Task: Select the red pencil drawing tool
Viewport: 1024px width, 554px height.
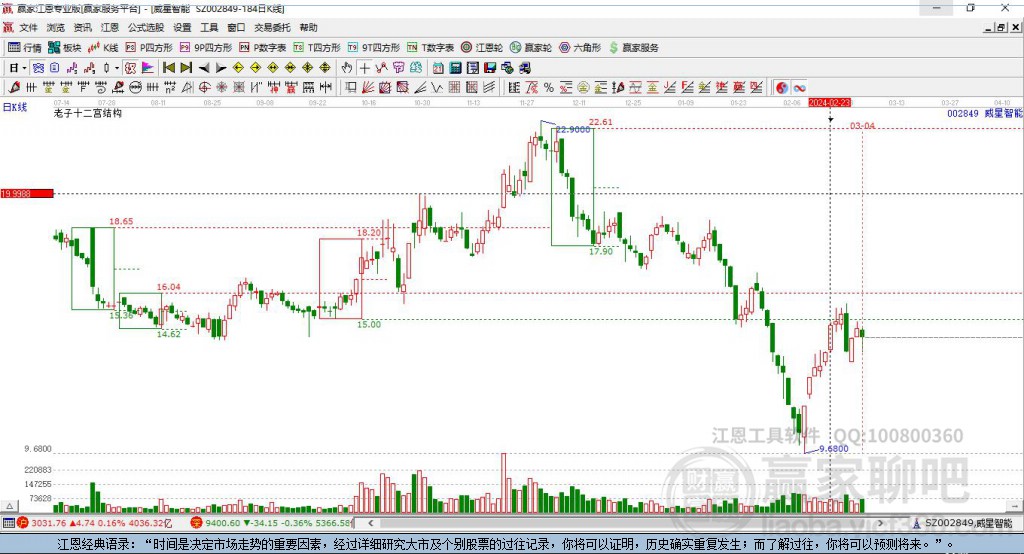Action: (14, 88)
